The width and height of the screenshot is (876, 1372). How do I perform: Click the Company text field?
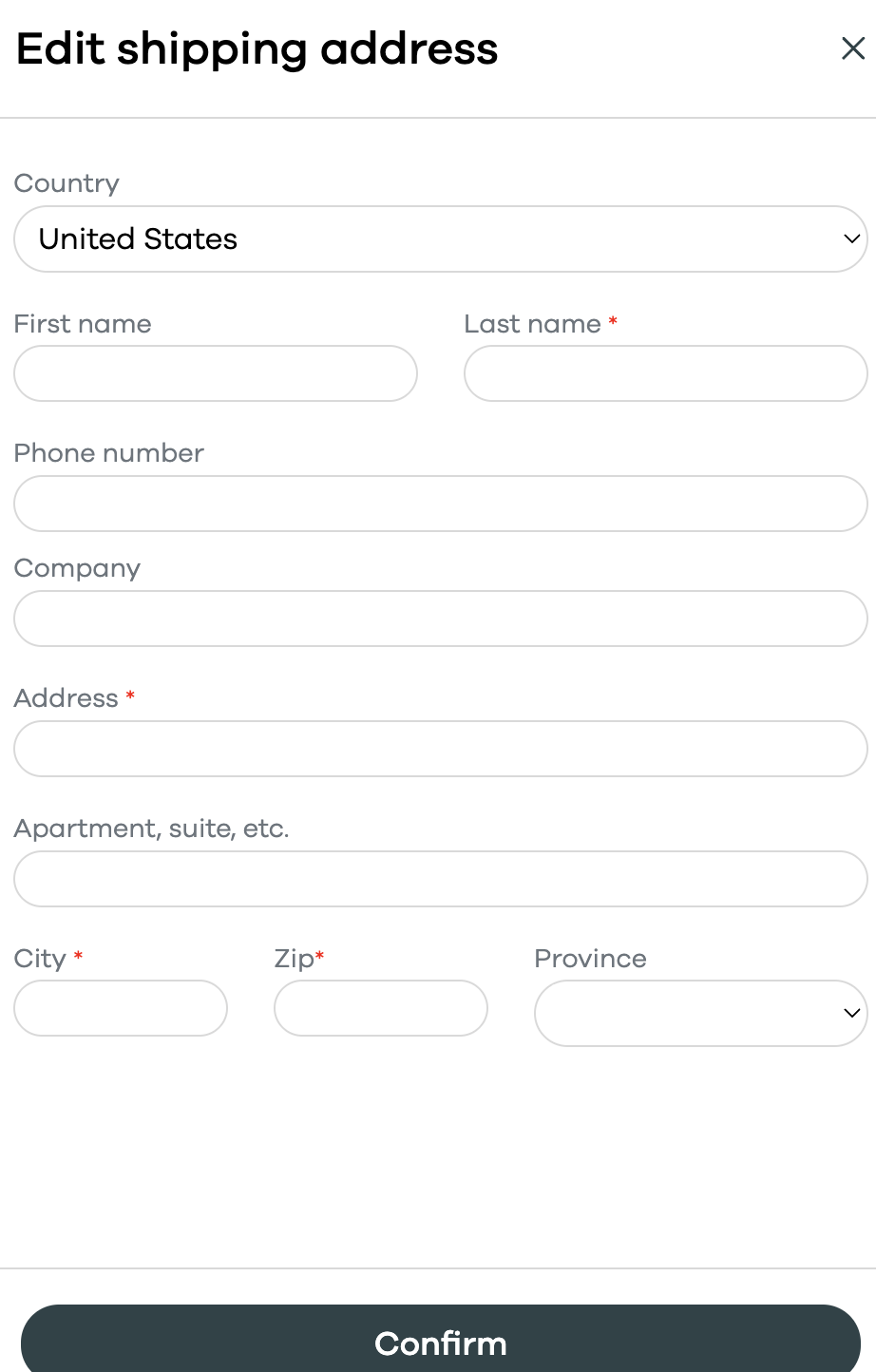tap(440, 619)
